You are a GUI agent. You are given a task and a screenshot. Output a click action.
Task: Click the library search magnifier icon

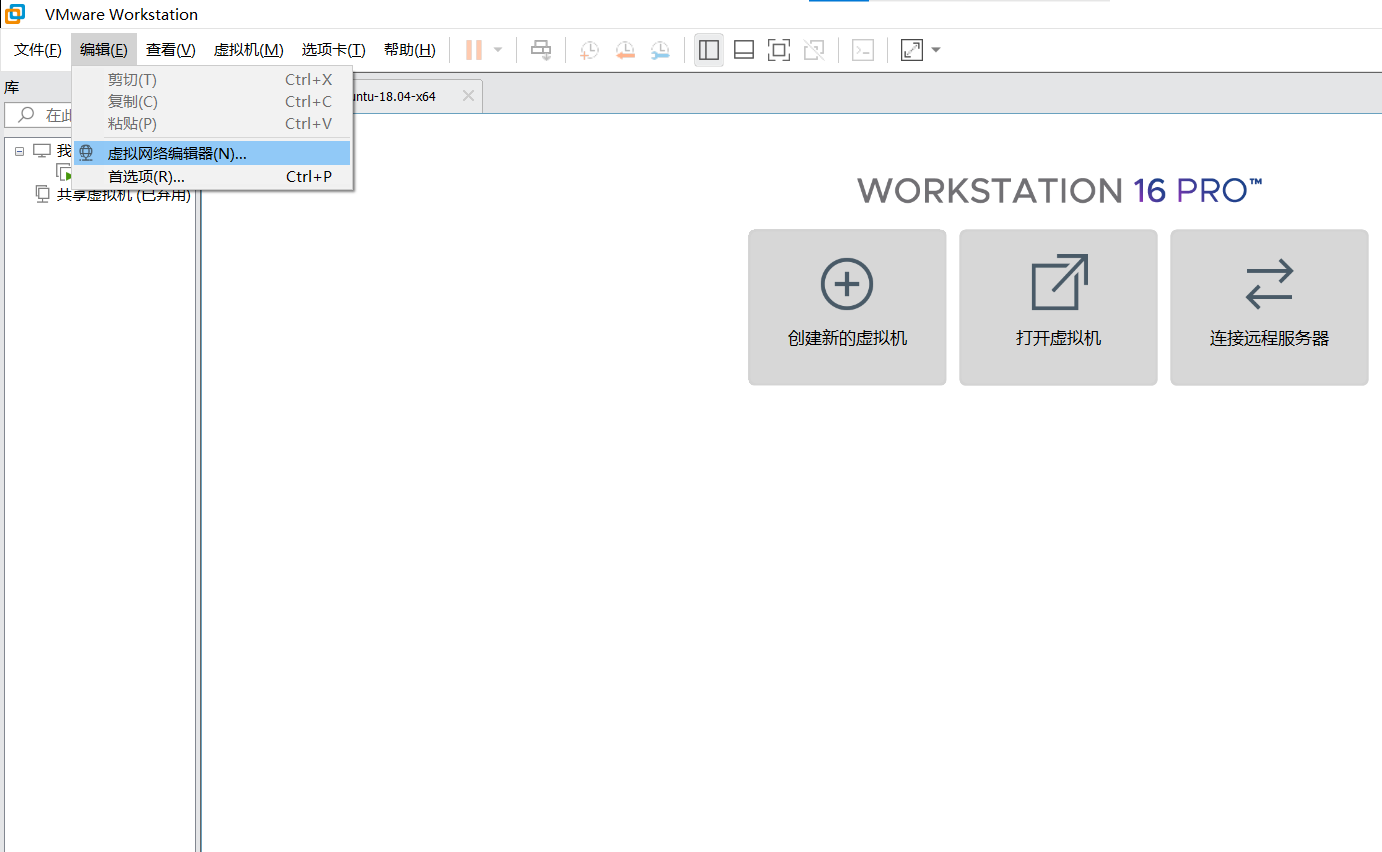tap(27, 115)
